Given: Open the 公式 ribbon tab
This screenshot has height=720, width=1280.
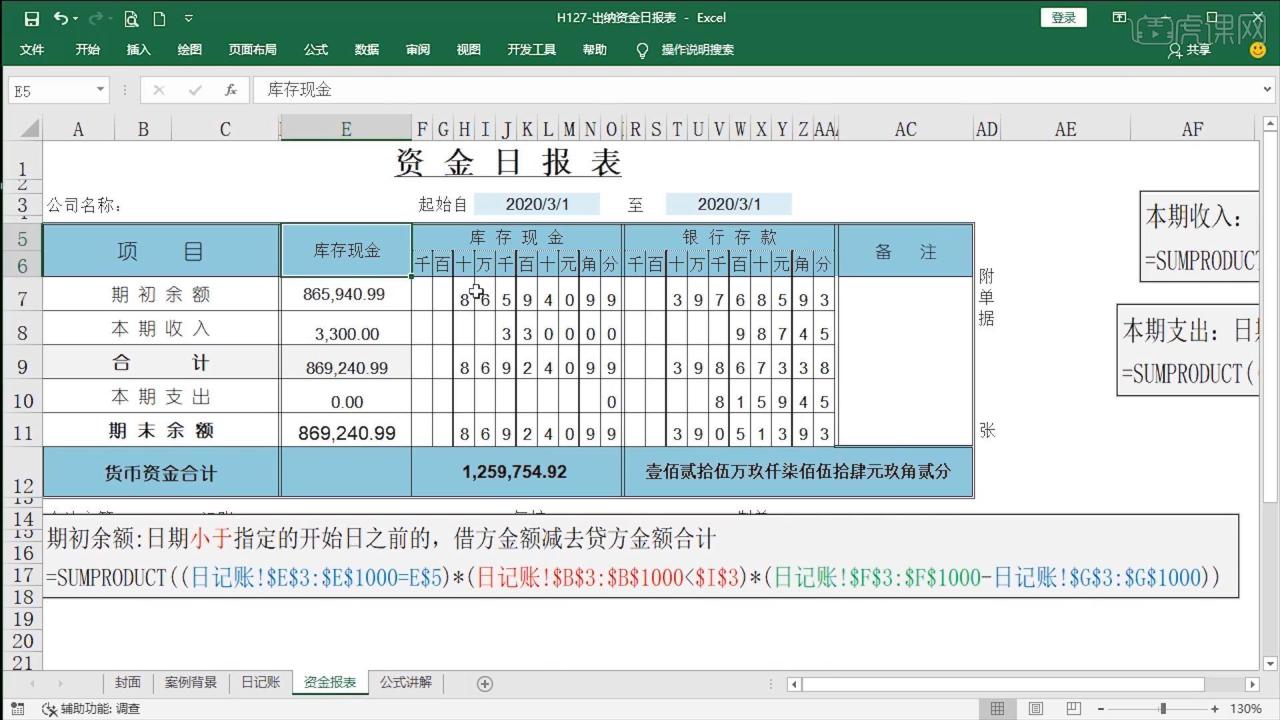Looking at the screenshot, I should pyautogui.click(x=316, y=49).
